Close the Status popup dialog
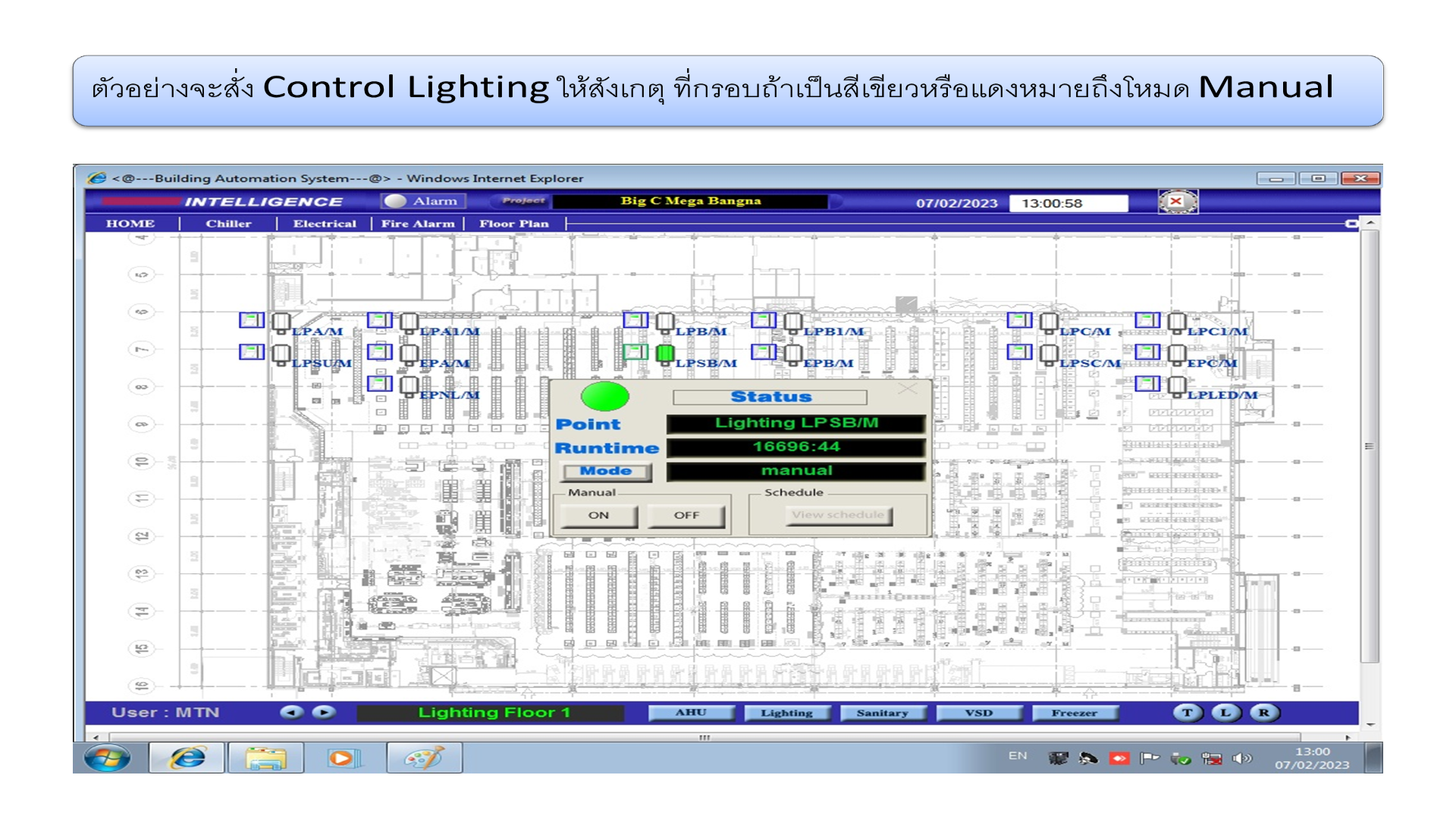The image size is (1456, 819). tap(908, 389)
